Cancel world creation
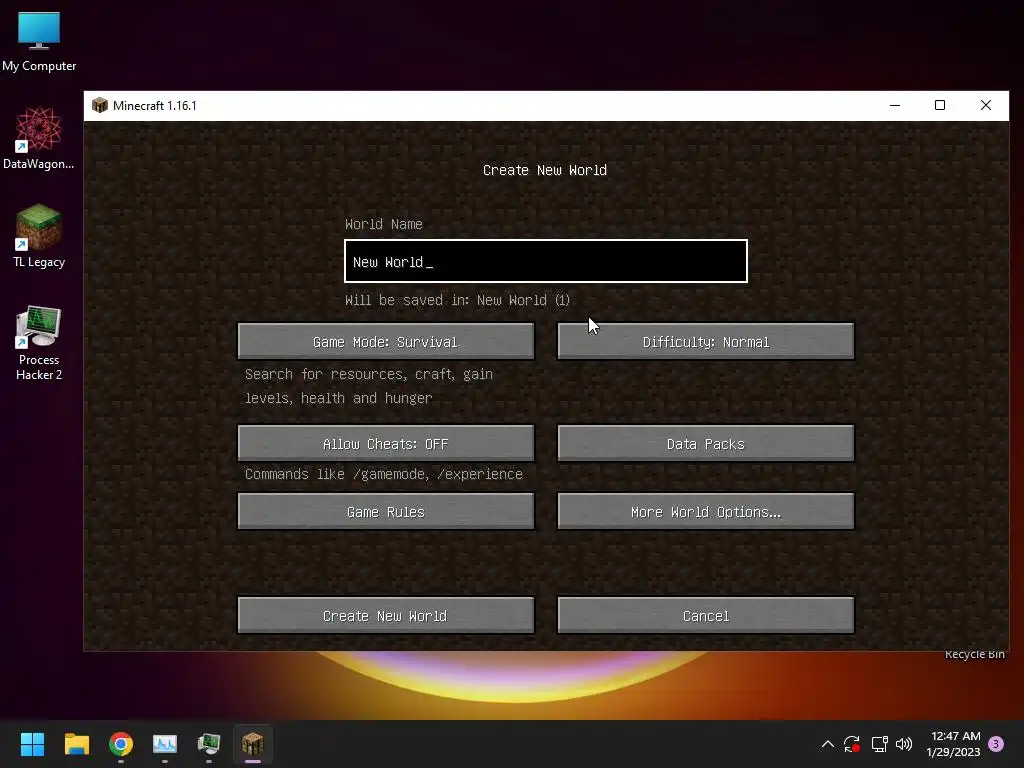The image size is (1024, 768). pyautogui.click(x=705, y=616)
